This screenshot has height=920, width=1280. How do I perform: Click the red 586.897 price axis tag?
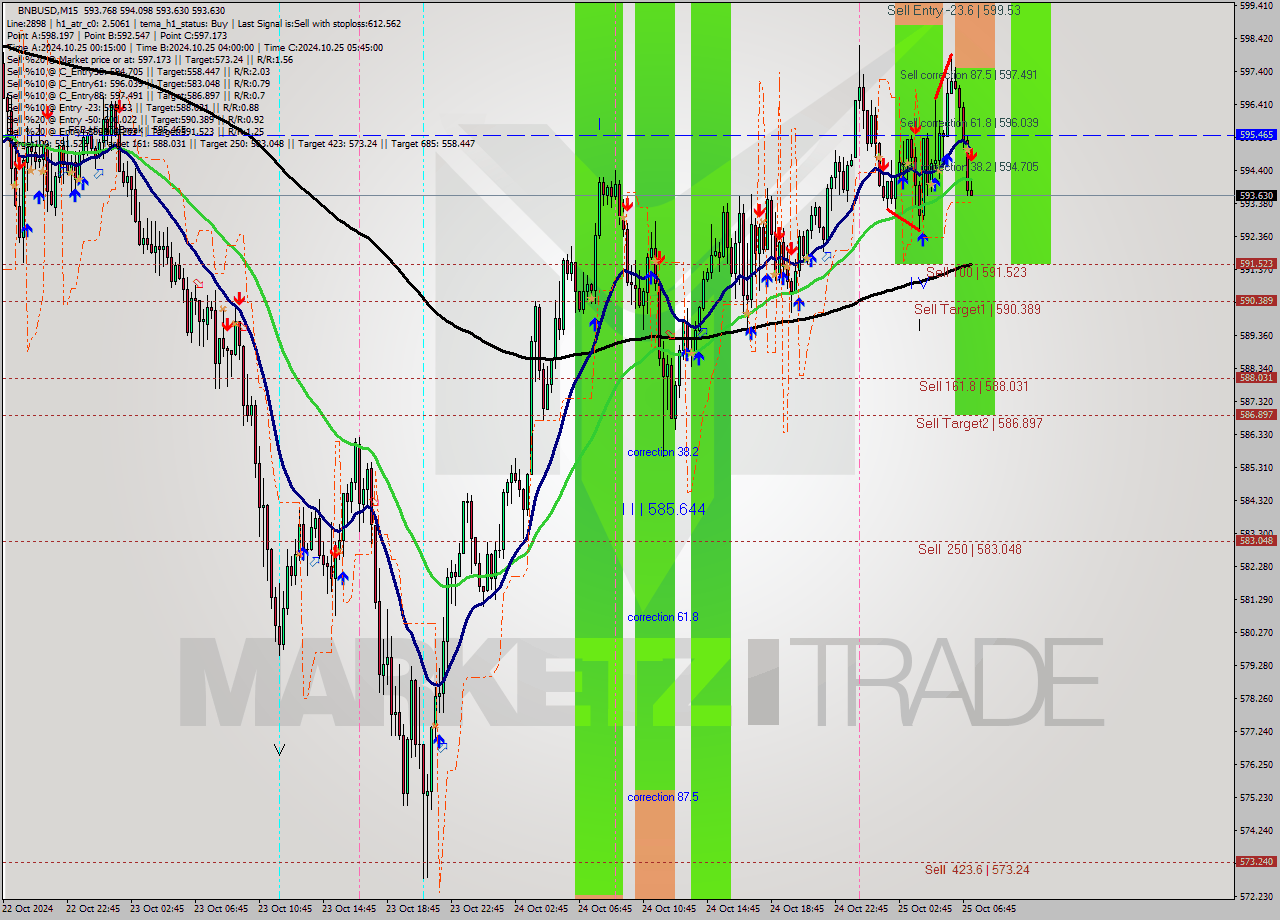coord(1256,415)
